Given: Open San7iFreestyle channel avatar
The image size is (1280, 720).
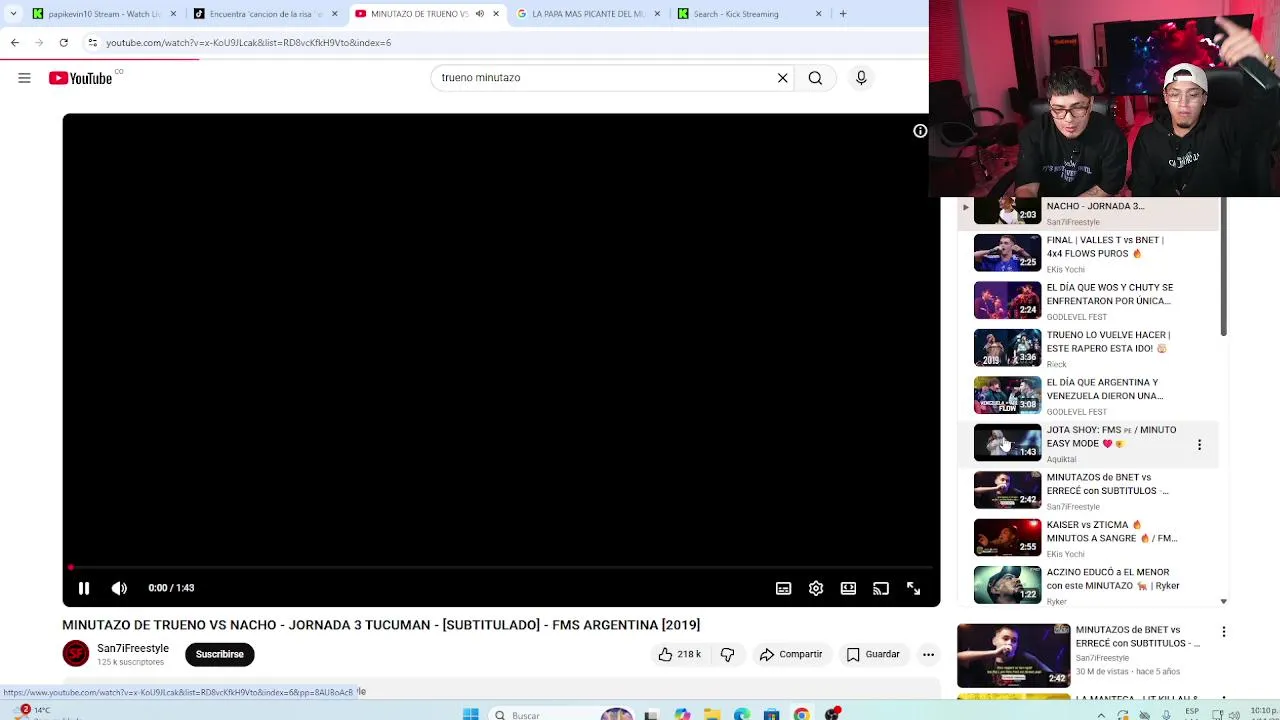Looking at the screenshot, I should (76, 654).
